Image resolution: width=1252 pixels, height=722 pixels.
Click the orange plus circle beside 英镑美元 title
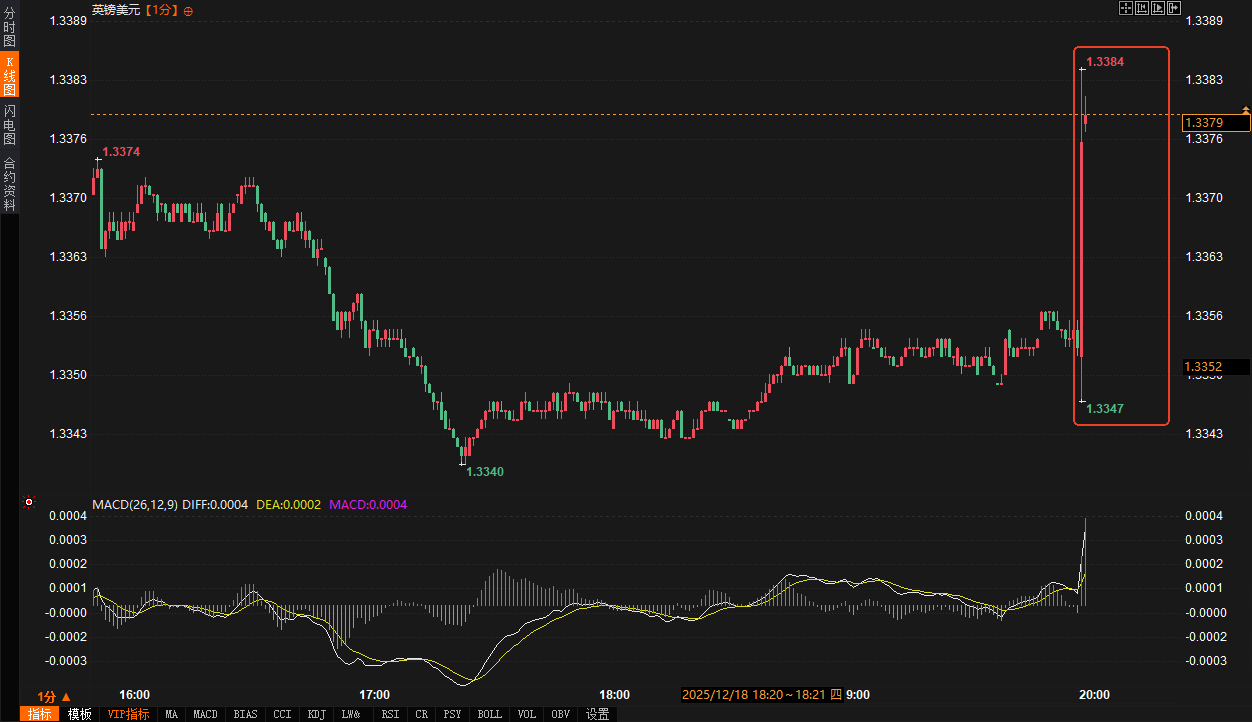(189, 10)
